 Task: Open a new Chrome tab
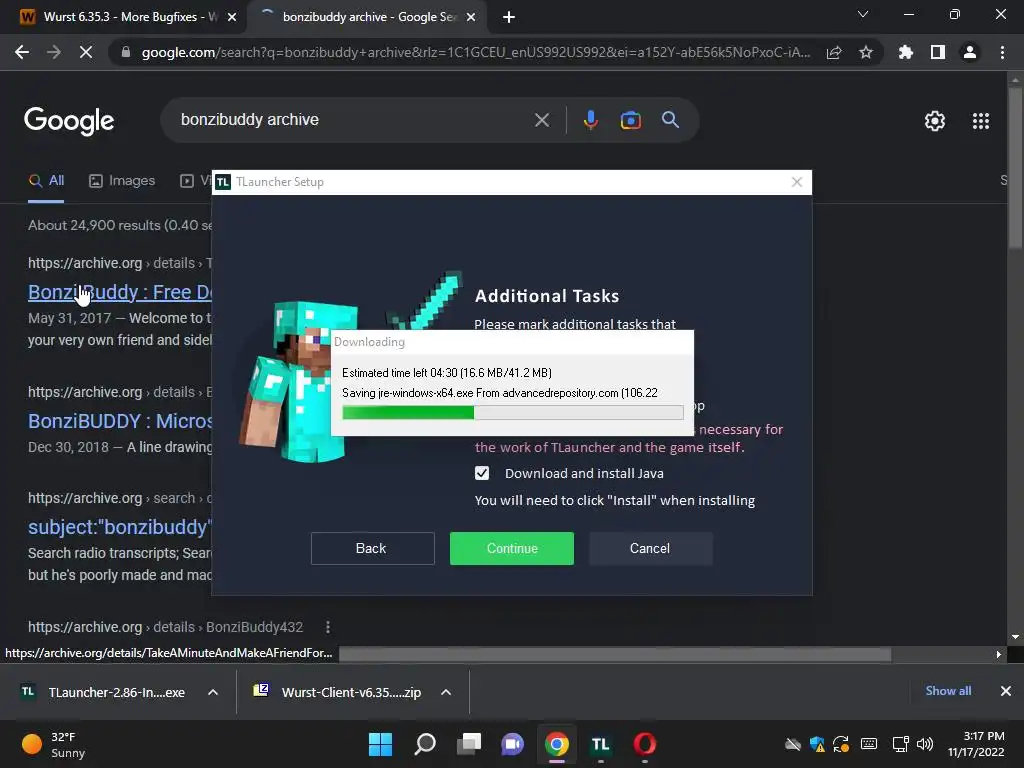pyautogui.click(x=509, y=17)
